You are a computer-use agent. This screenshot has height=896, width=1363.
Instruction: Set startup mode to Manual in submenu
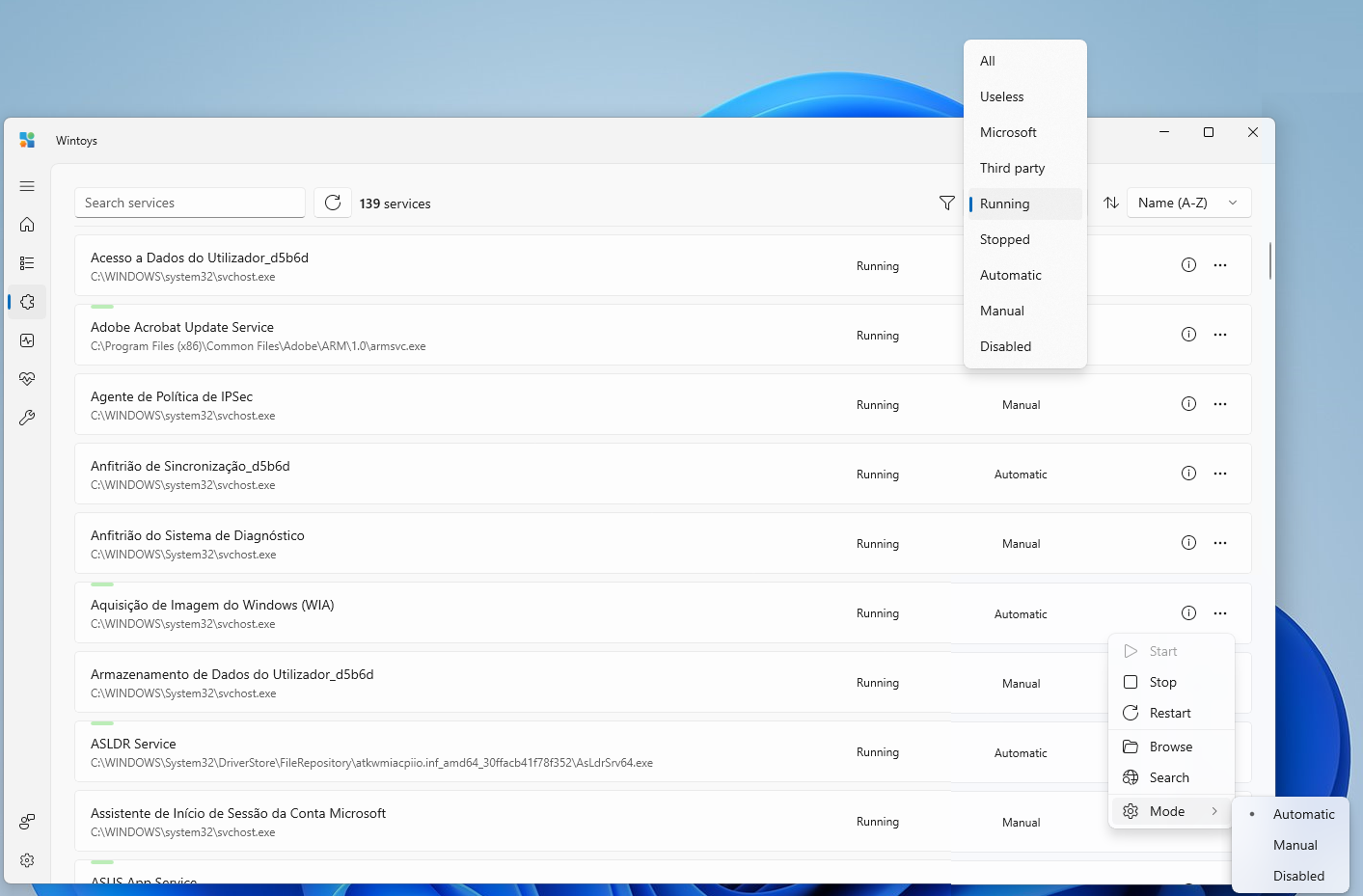1291,845
